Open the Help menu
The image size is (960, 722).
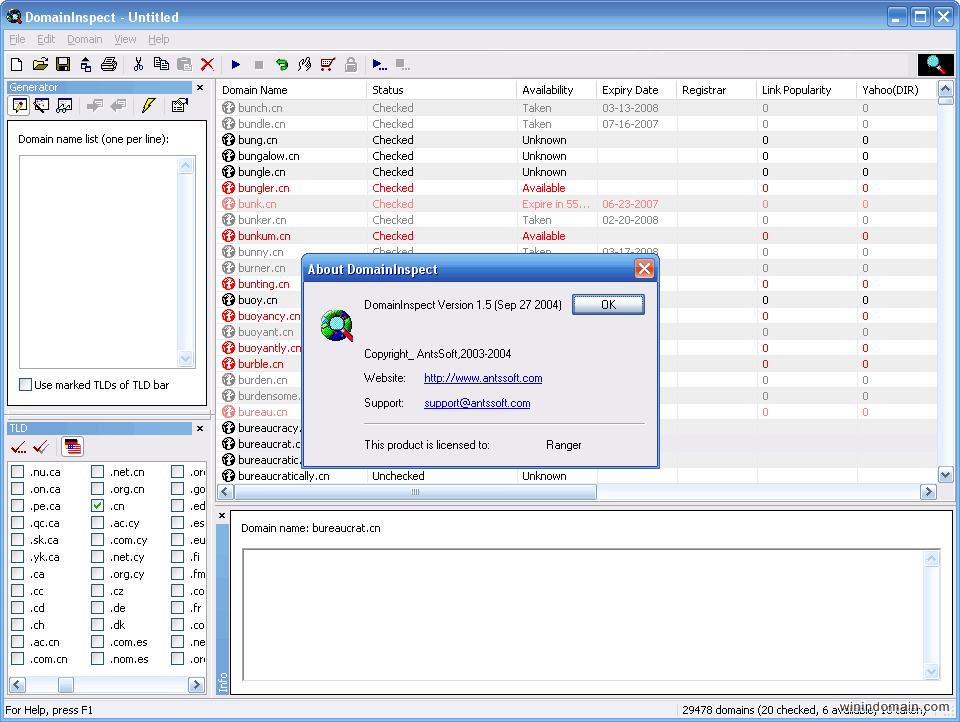159,39
